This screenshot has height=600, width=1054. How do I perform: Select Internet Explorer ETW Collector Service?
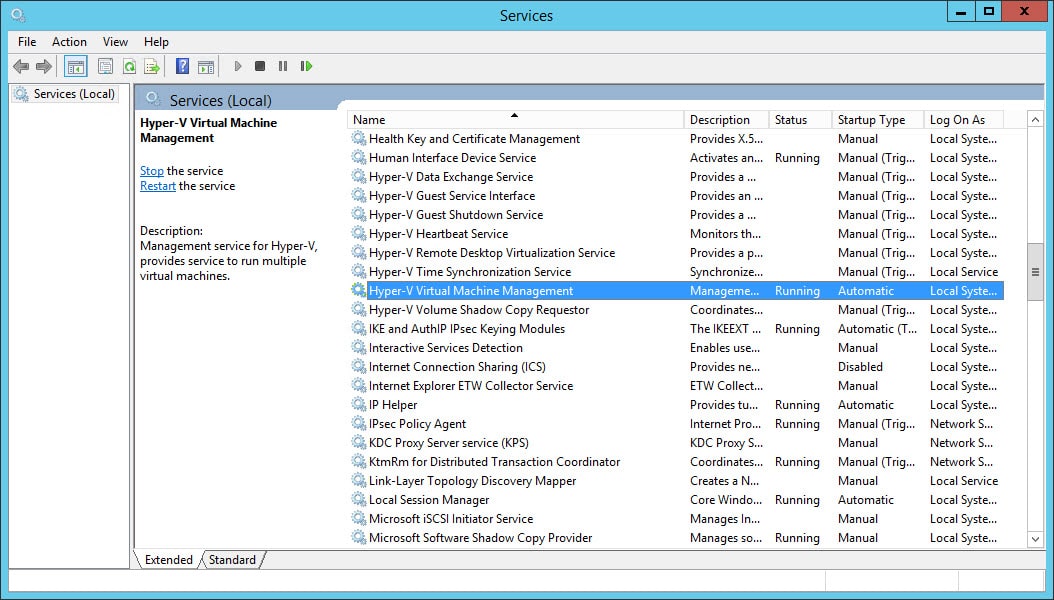pyautogui.click(x=676, y=386)
